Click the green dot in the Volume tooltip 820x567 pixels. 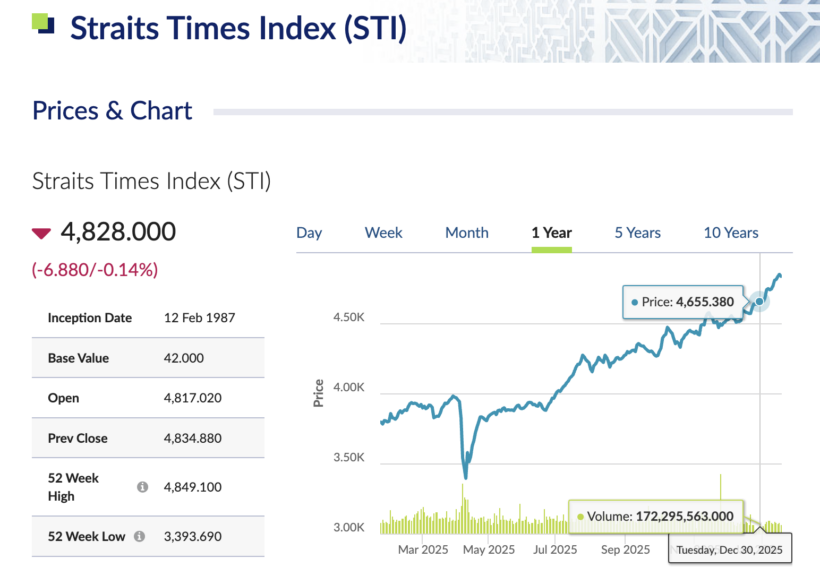[580, 517]
